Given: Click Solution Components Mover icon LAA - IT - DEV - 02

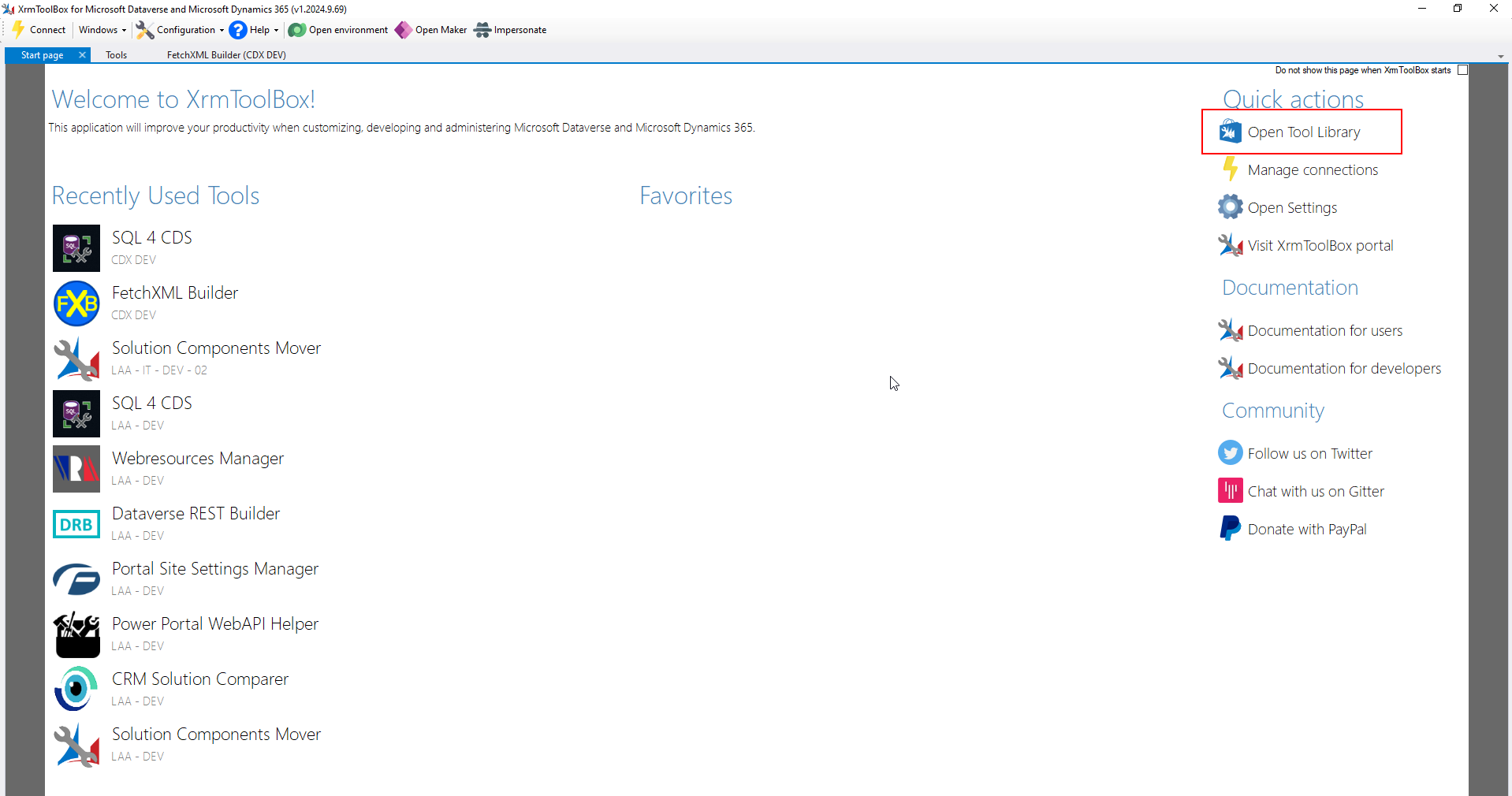Looking at the screenshot, I should click(x=76, y=359).
